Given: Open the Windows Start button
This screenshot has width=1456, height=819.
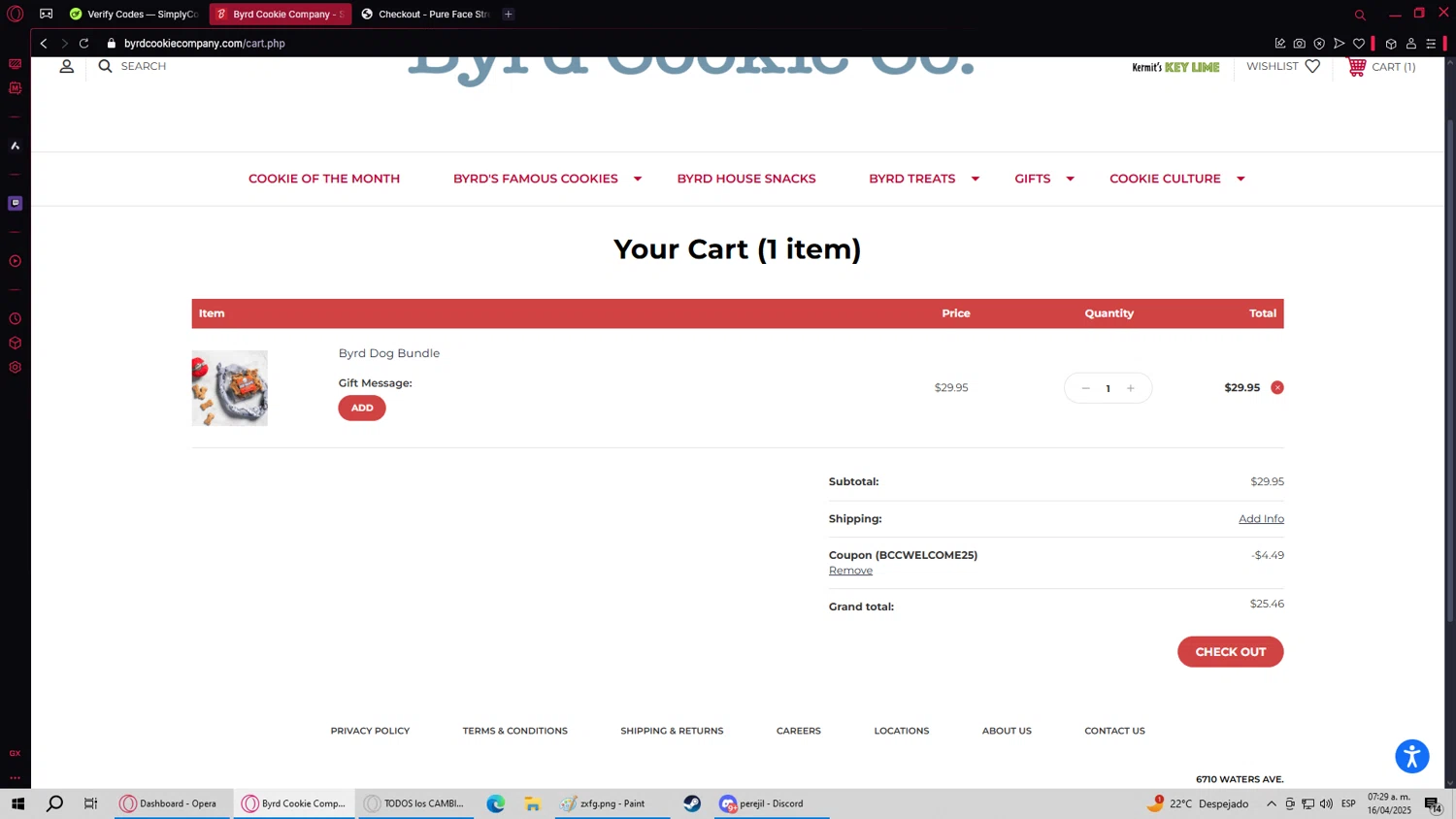Looking at the screenshot, I should [17, 803].
